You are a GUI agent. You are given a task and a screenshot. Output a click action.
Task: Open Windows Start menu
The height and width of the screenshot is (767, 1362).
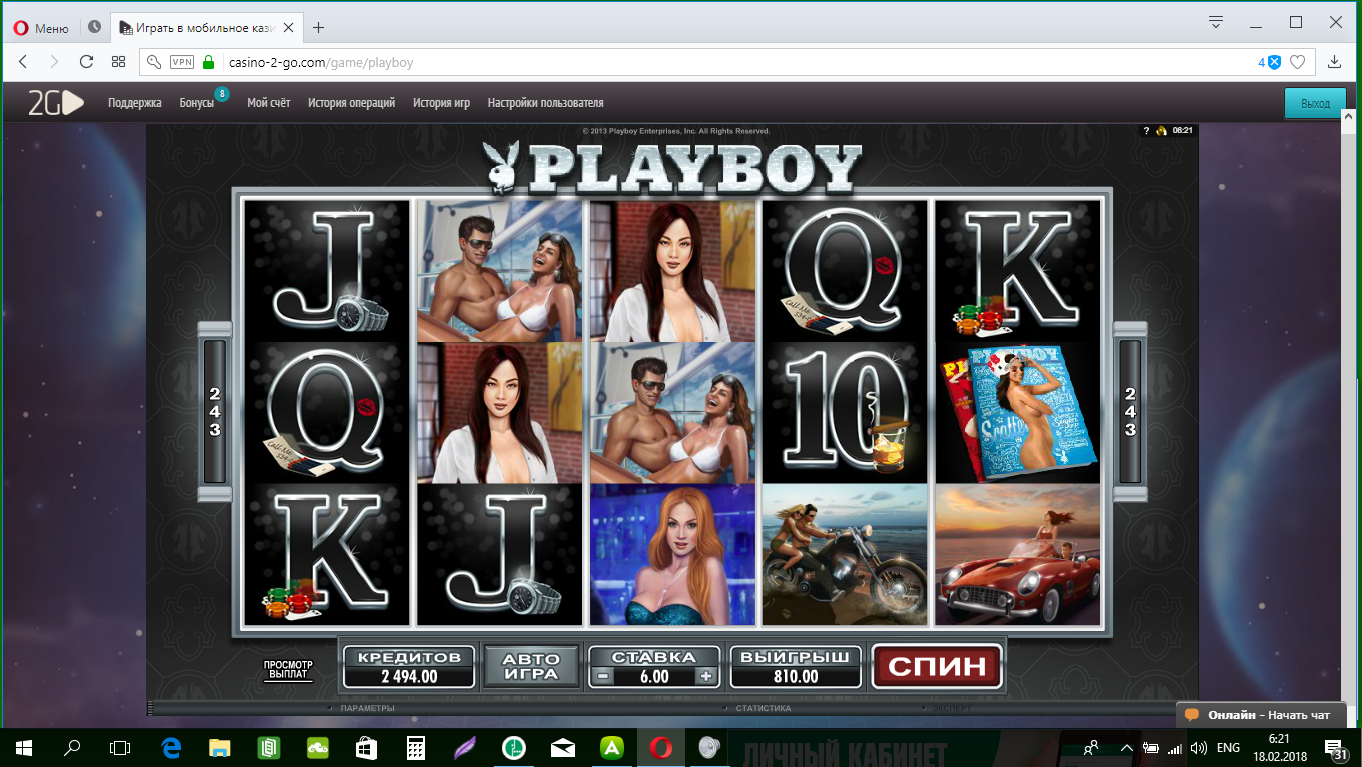coord(24,747)
